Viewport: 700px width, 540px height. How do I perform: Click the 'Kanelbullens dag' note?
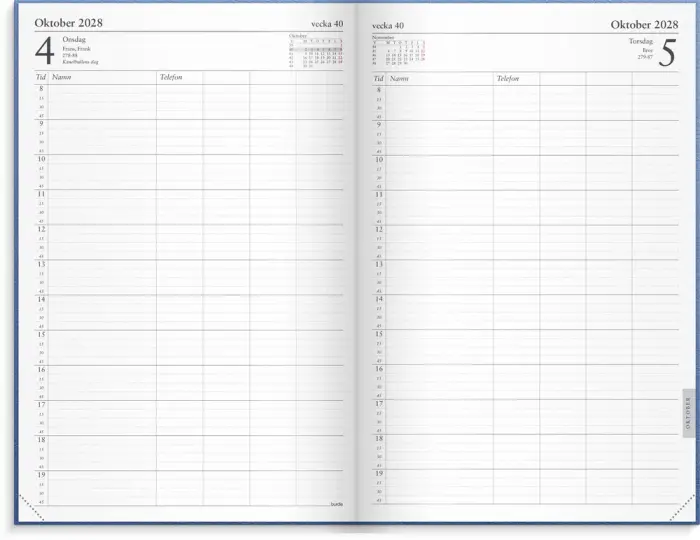tap(80, 62)
